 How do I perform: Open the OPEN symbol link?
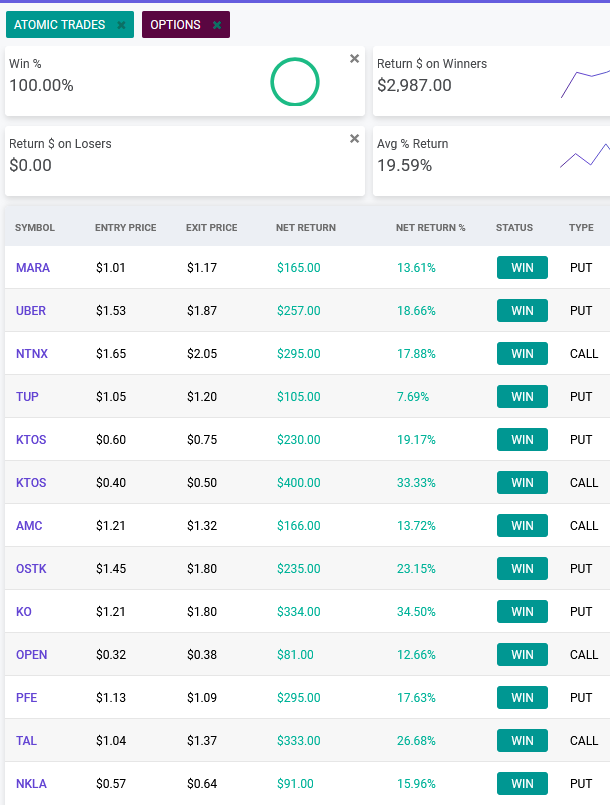32,655
